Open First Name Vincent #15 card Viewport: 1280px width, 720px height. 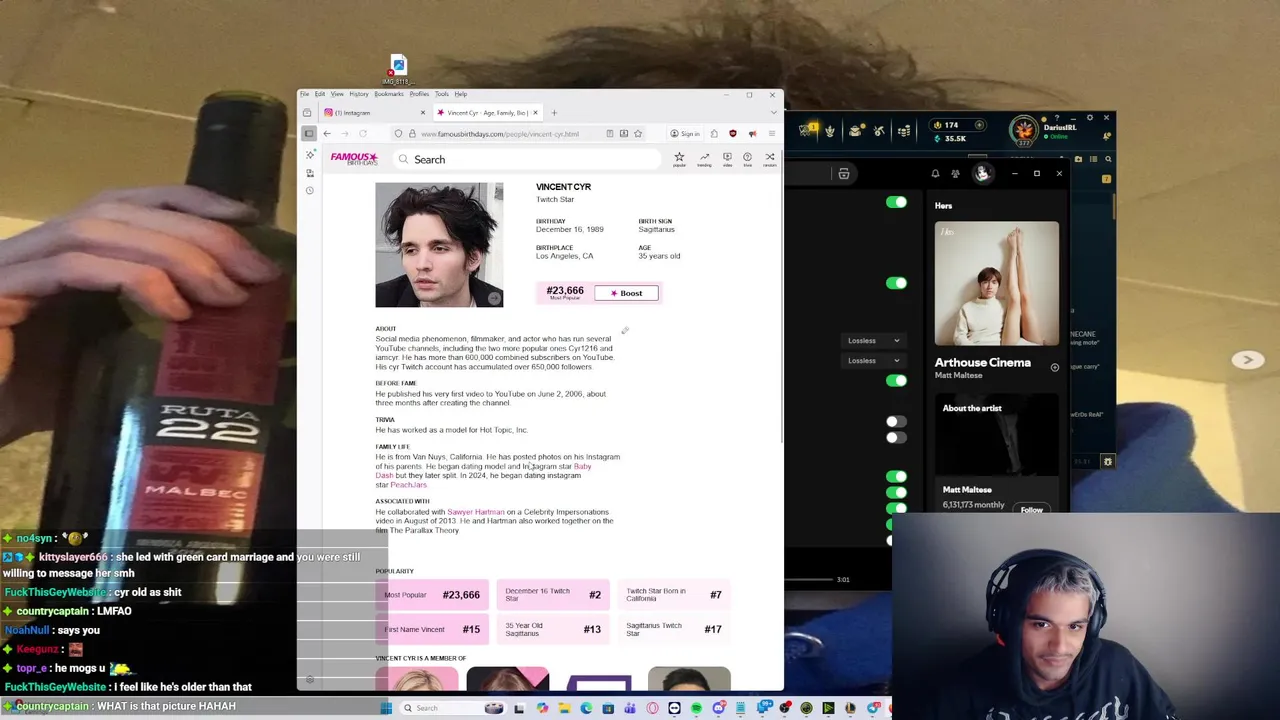(432, 630)
